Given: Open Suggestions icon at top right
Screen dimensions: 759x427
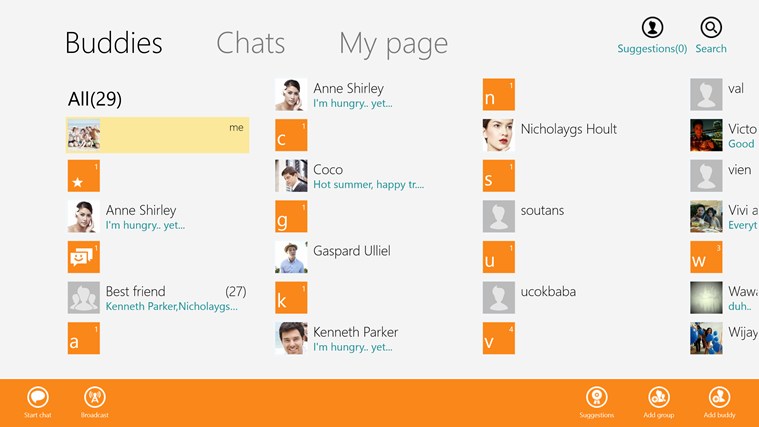Looking at the screenshot, I should (x=652, y=28).
